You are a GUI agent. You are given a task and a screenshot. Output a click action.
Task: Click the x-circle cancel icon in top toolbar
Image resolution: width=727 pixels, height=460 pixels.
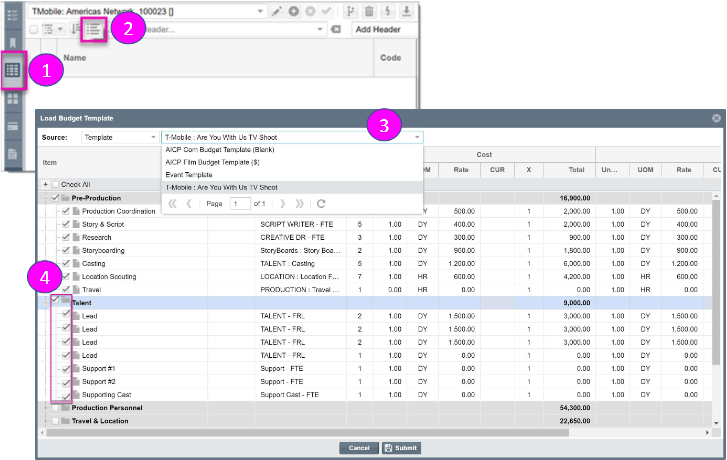(310, 11)
